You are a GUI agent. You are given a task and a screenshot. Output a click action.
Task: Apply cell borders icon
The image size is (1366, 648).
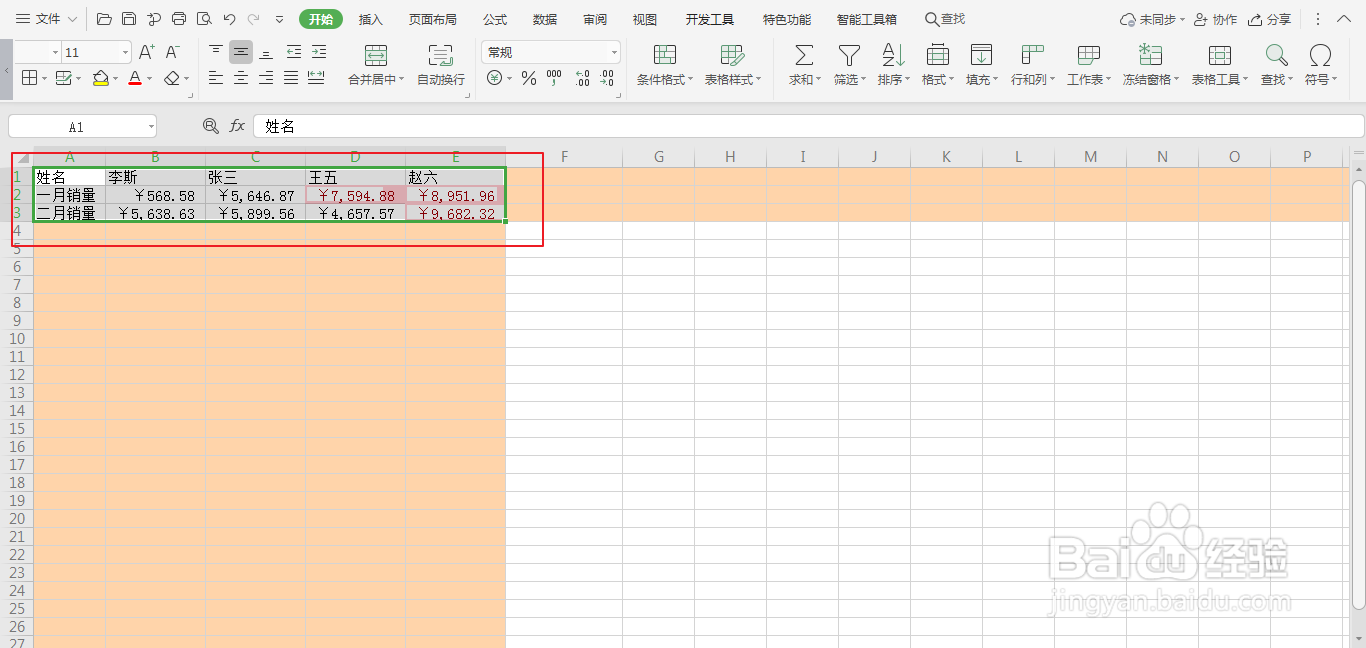pos(30,78)
